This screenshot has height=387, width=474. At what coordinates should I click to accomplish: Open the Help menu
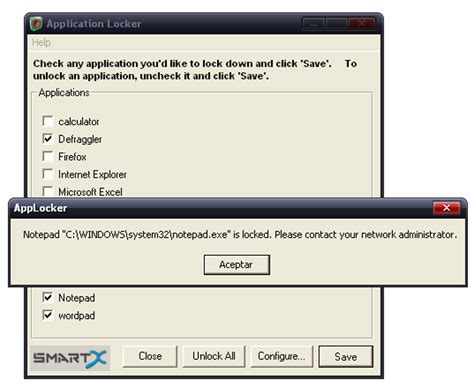click(41, 42)
